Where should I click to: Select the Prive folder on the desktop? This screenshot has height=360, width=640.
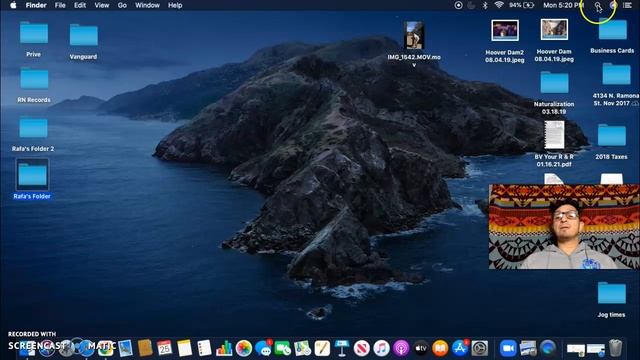click(x=34, y=33)
